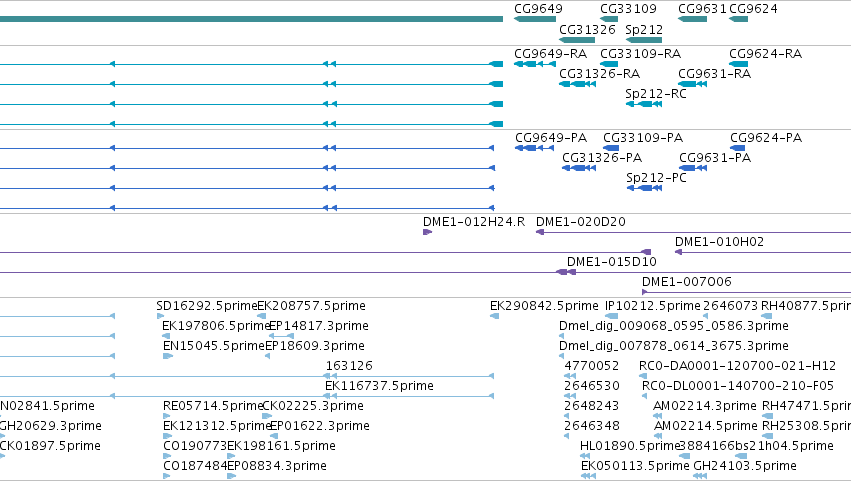Open EST EK050113.5prime
Viewport: 851px width, 481px height.
tap(635, 466)
